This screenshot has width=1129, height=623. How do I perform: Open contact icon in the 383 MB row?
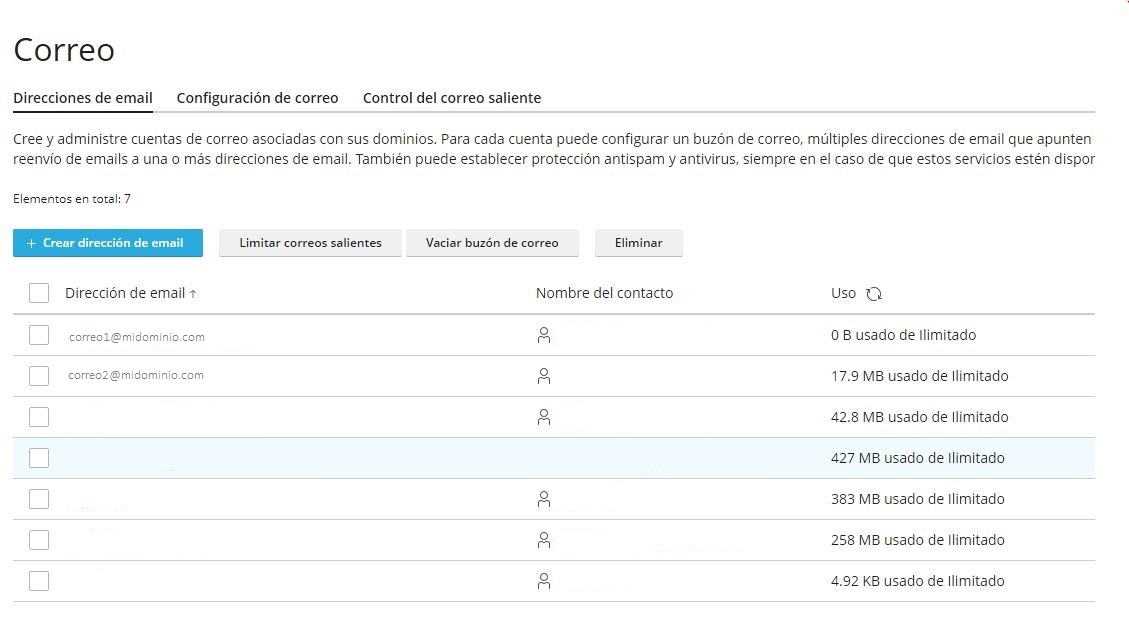(x=544, y=499)
